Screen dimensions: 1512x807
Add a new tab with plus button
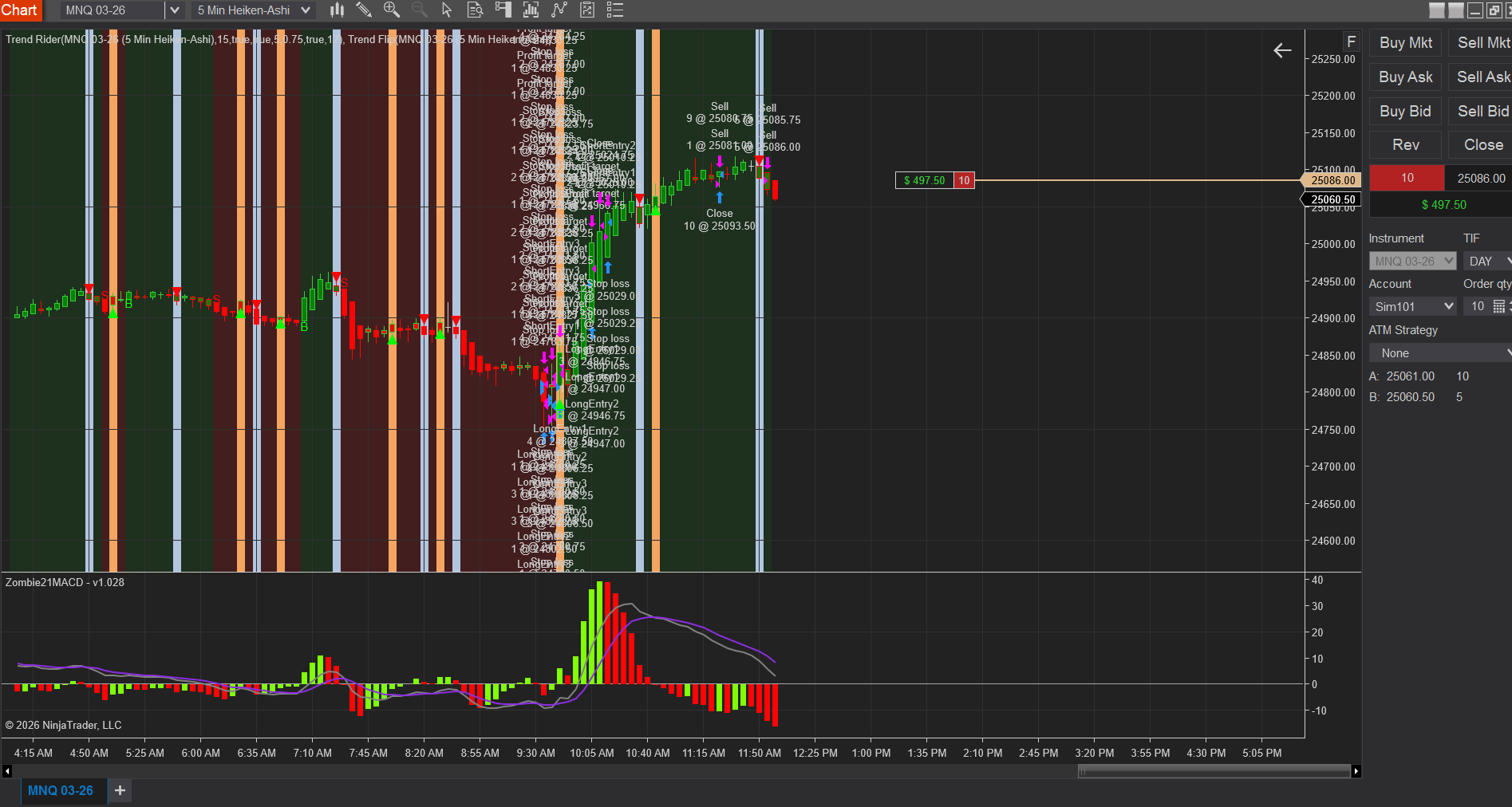coord(120,790)
